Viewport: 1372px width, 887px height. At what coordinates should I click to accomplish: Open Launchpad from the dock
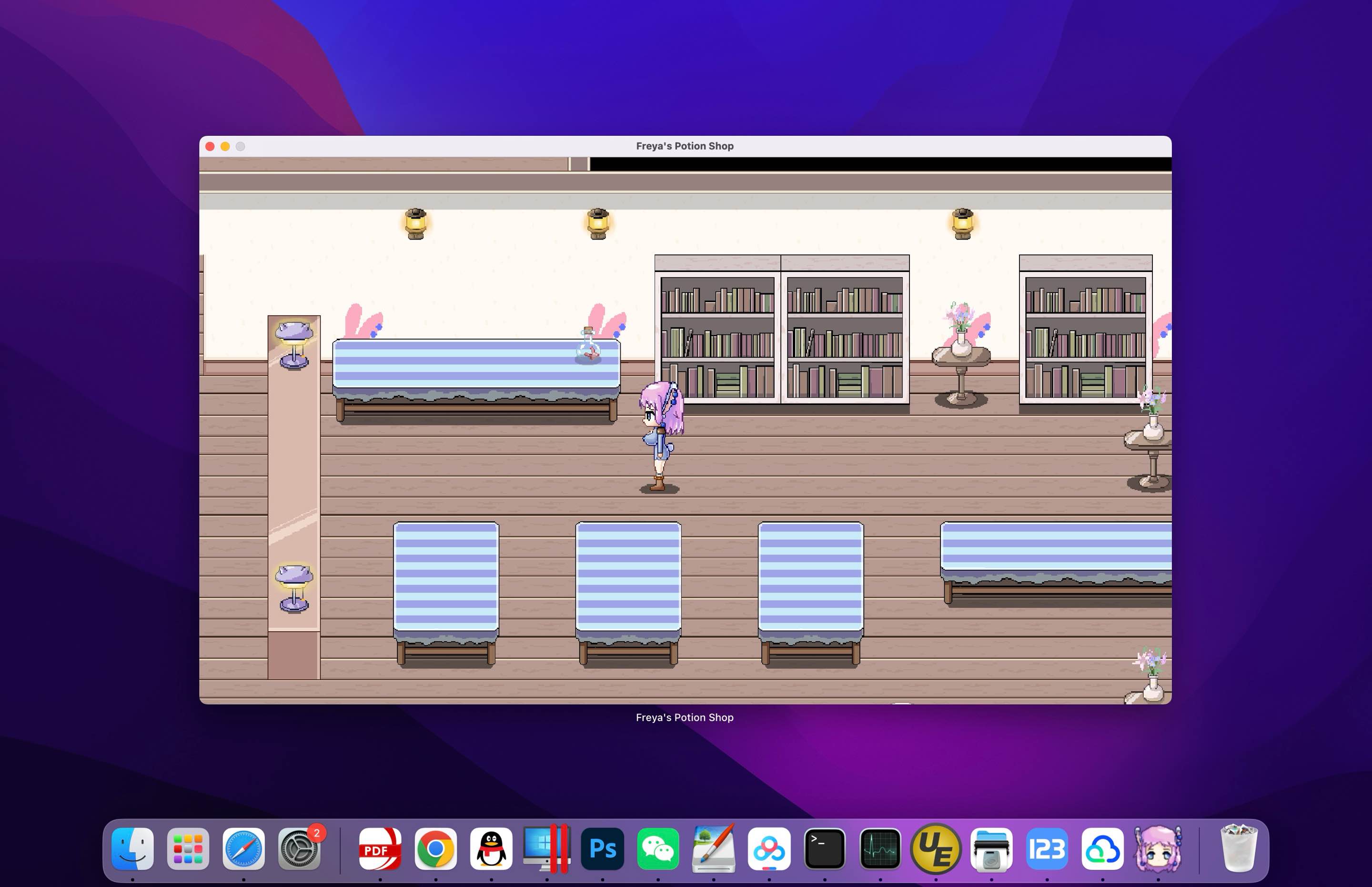[188, 848]
